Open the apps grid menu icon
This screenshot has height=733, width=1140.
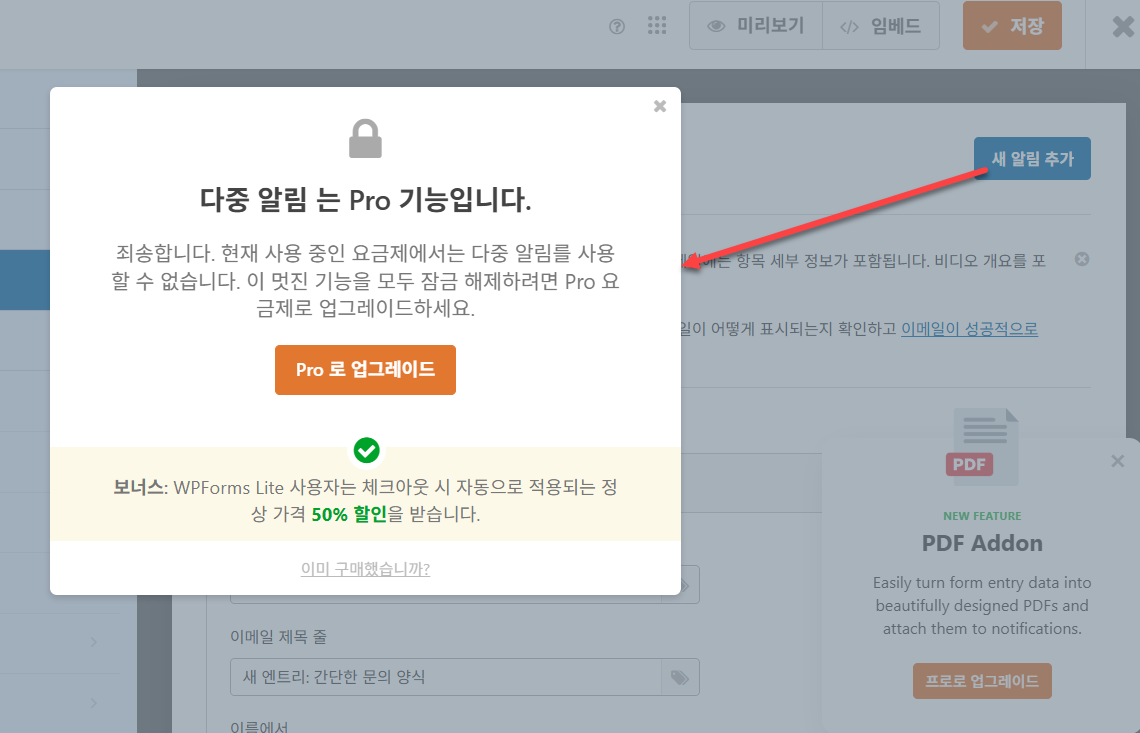657,25
